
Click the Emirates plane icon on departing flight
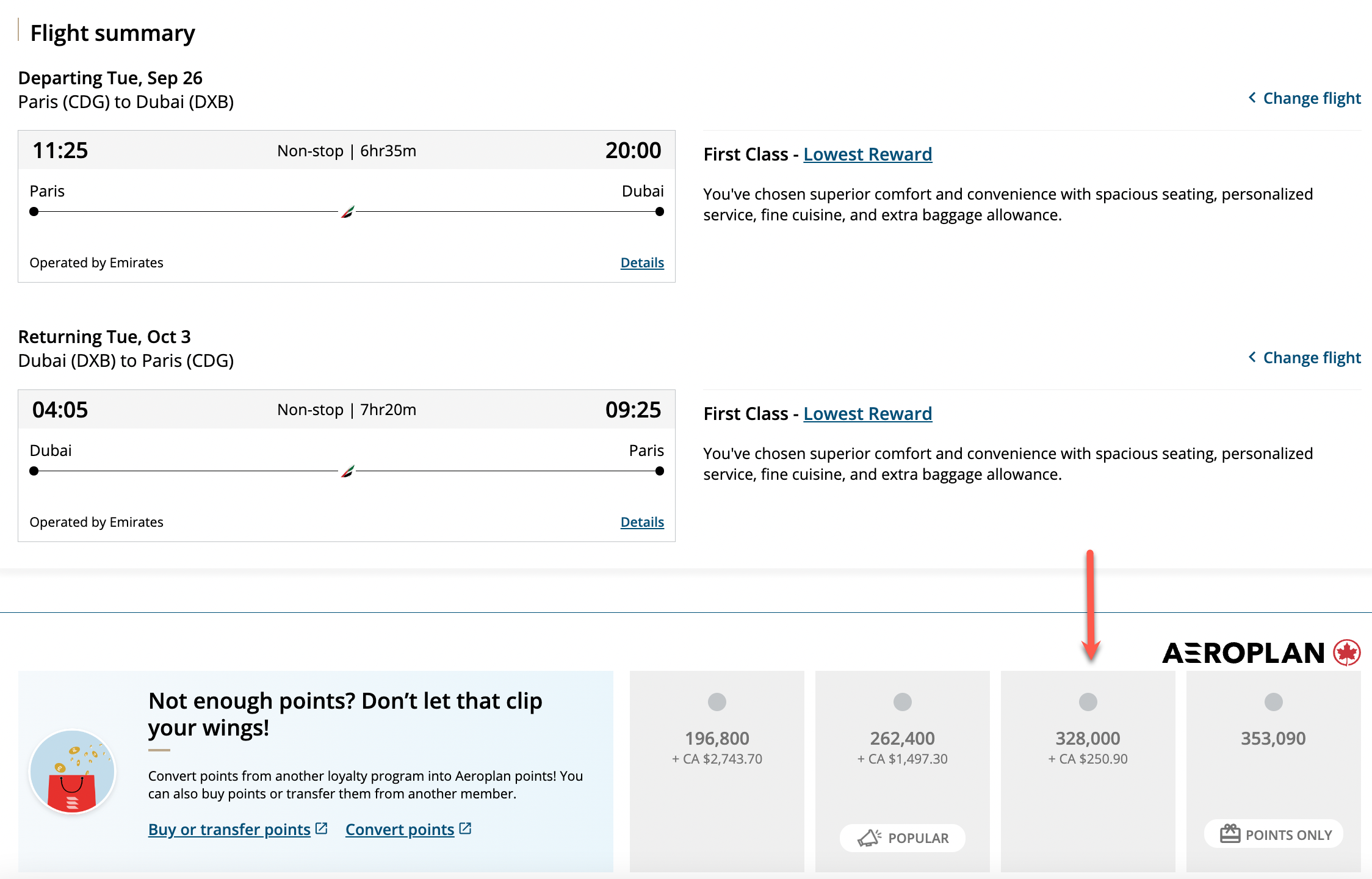(x=348, y=212)
